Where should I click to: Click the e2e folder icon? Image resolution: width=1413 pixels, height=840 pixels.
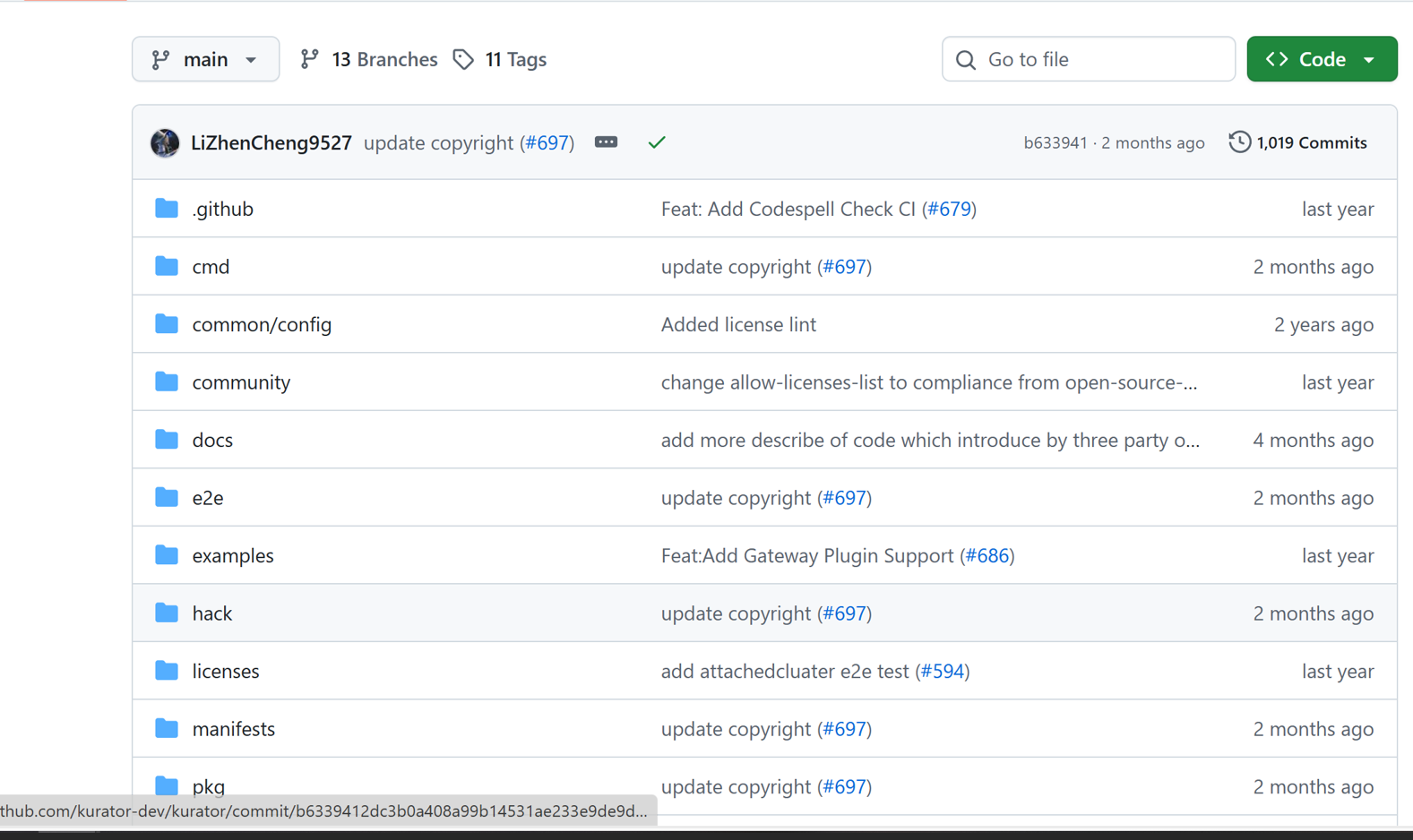pos(167,497)
